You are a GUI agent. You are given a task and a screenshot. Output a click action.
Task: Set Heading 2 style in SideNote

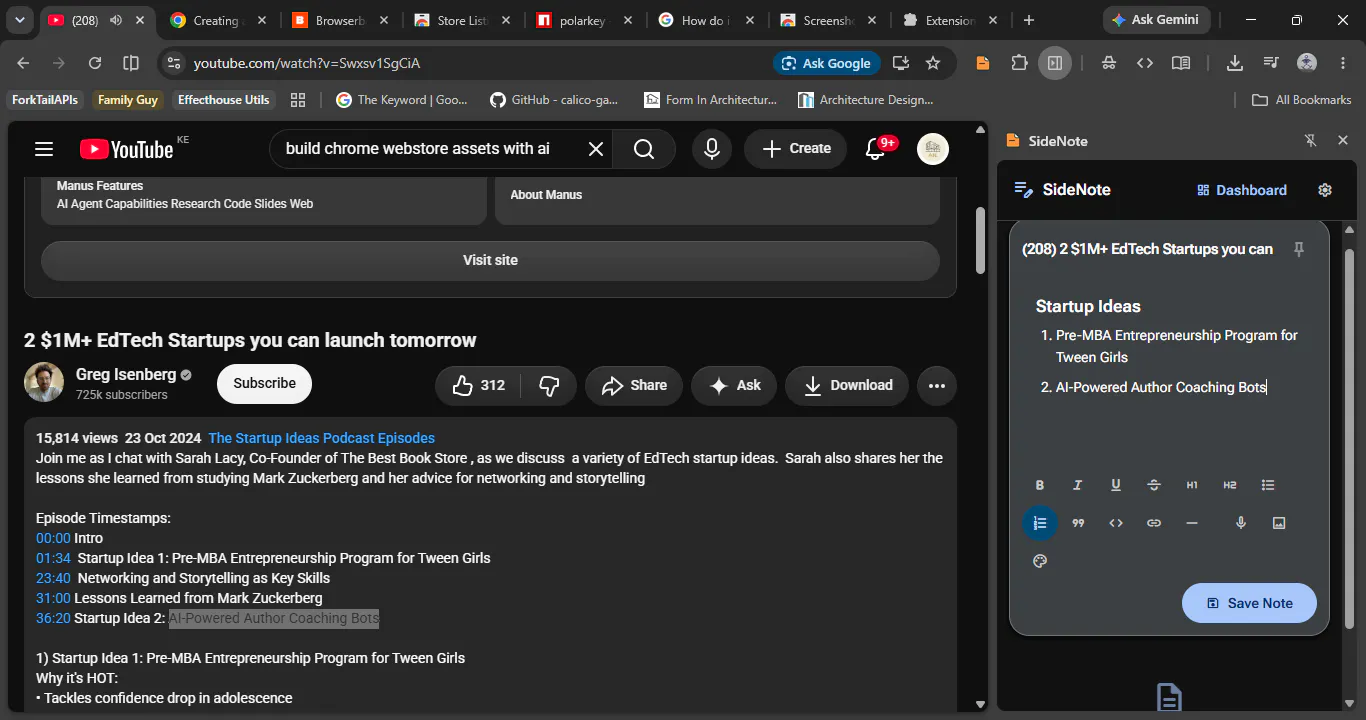click(x=1230, y=485)
